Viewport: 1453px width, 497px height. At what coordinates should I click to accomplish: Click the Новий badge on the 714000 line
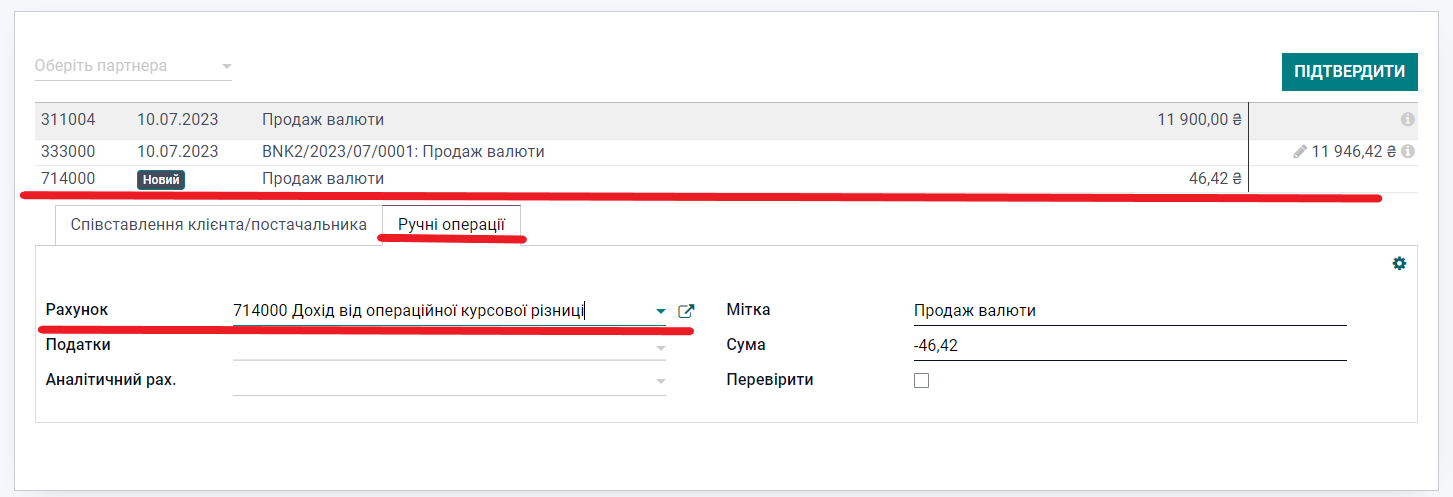tap(161, 179)
